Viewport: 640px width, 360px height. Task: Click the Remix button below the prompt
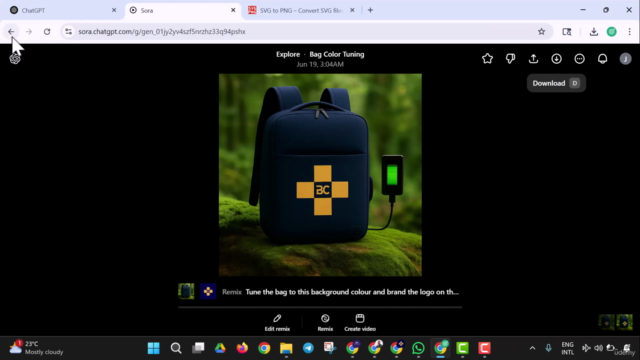pyautogui.click(x=325, y=322)
